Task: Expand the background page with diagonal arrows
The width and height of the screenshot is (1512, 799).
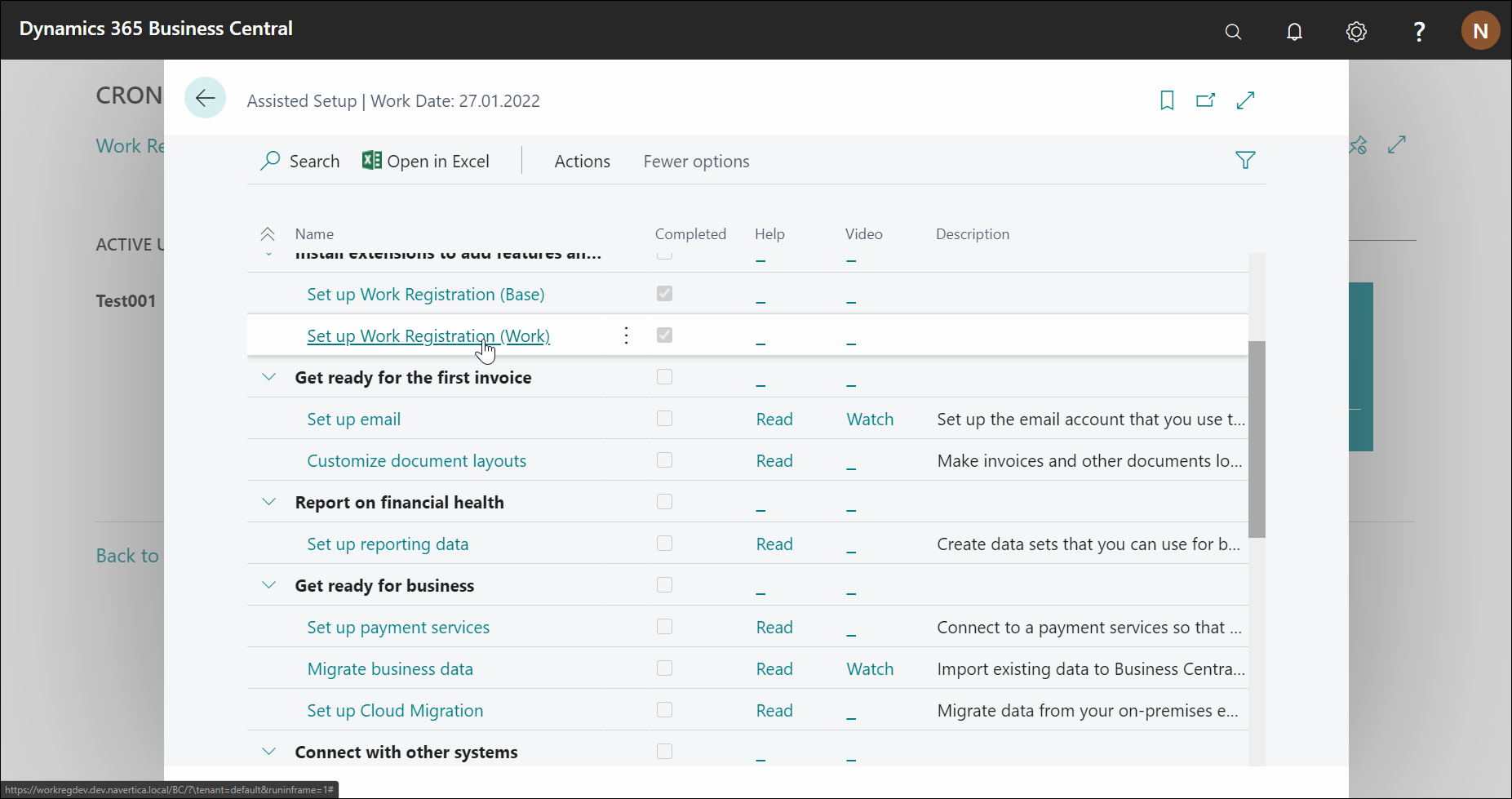Action: coord(1397,144)
